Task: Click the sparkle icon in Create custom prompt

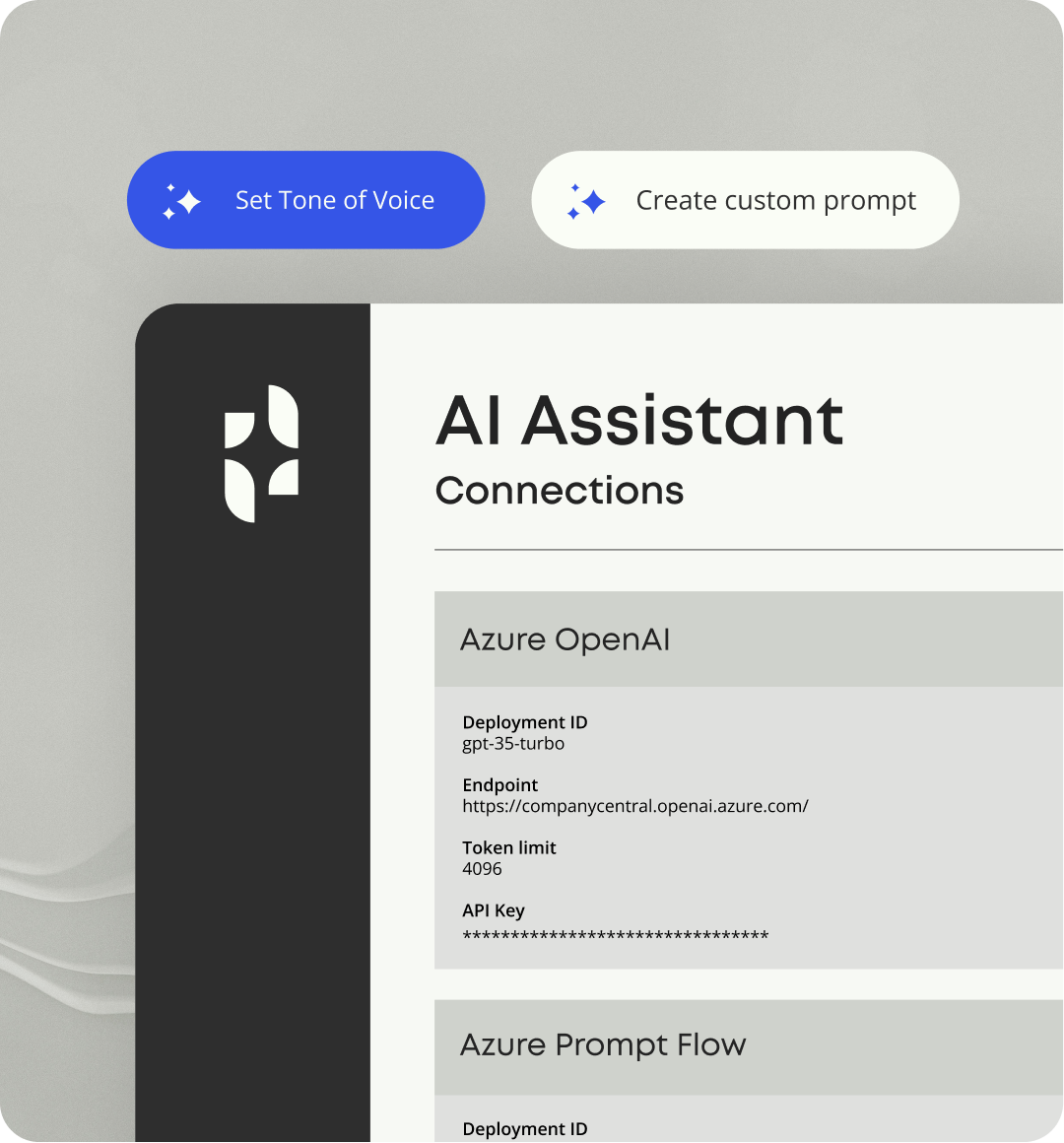Action: point(586,201)
